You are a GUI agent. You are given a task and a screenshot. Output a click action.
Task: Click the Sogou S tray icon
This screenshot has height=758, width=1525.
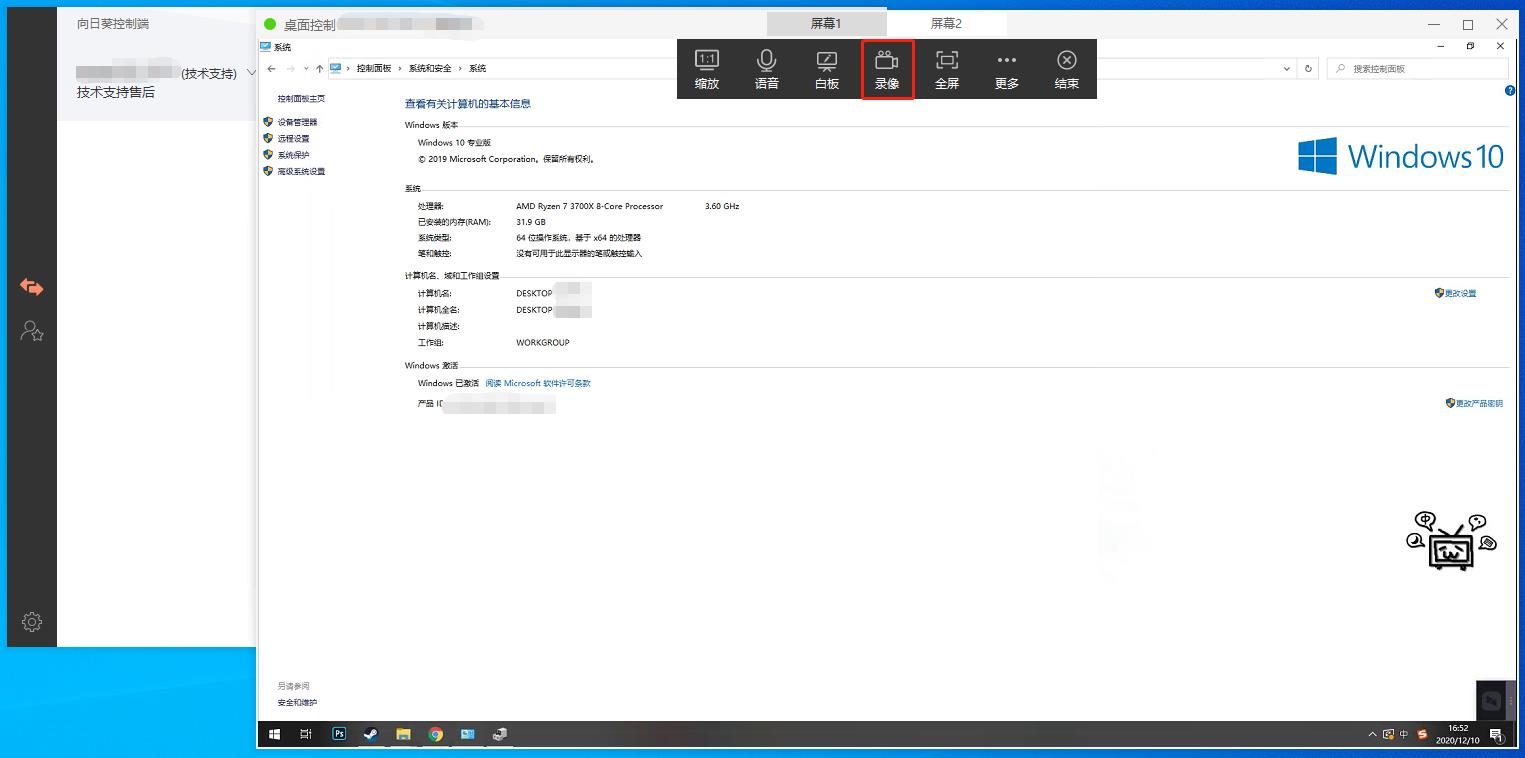click(x=1422, y=735)
